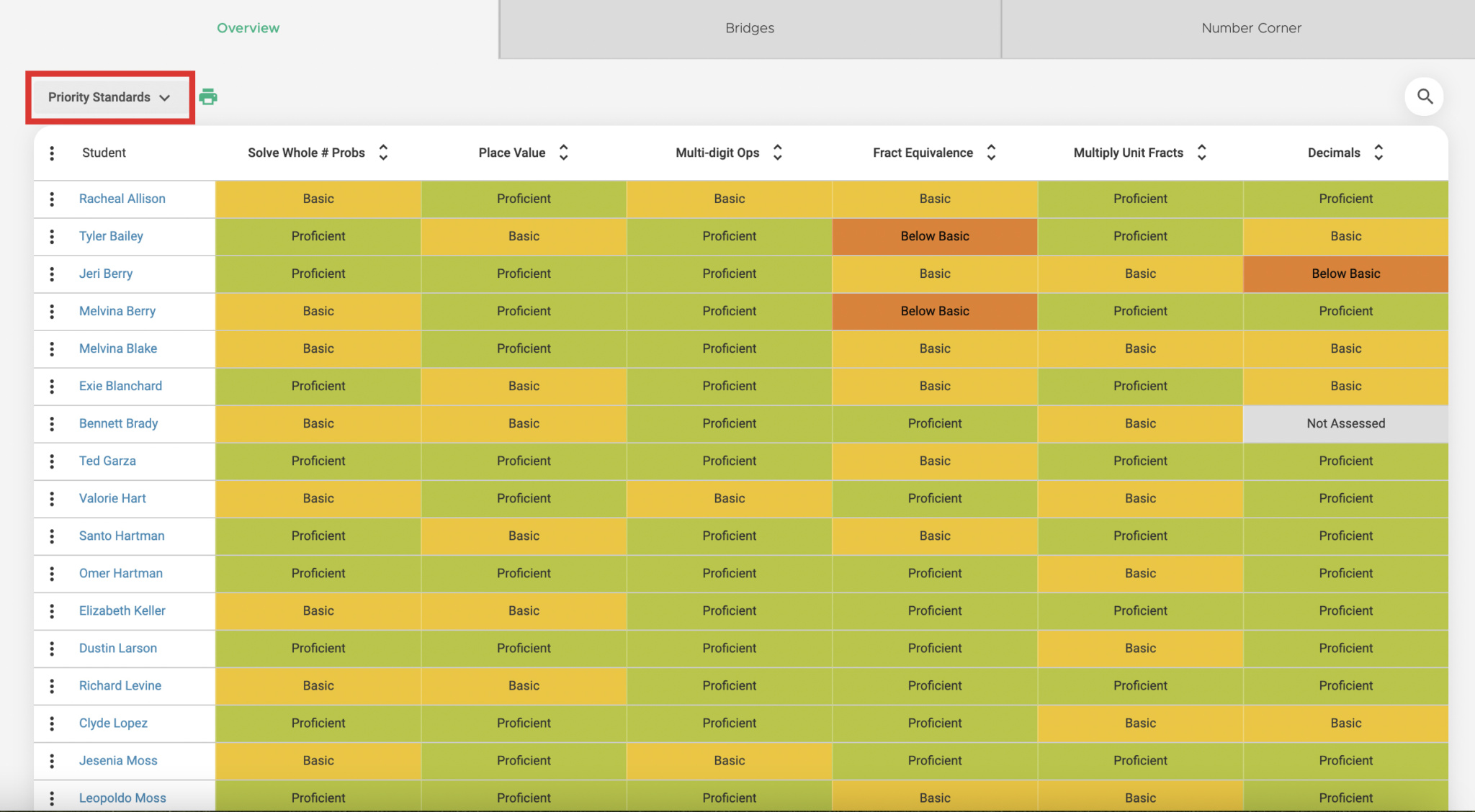Click Ted Garza's Basic Fract Equivalence cell

935,461
